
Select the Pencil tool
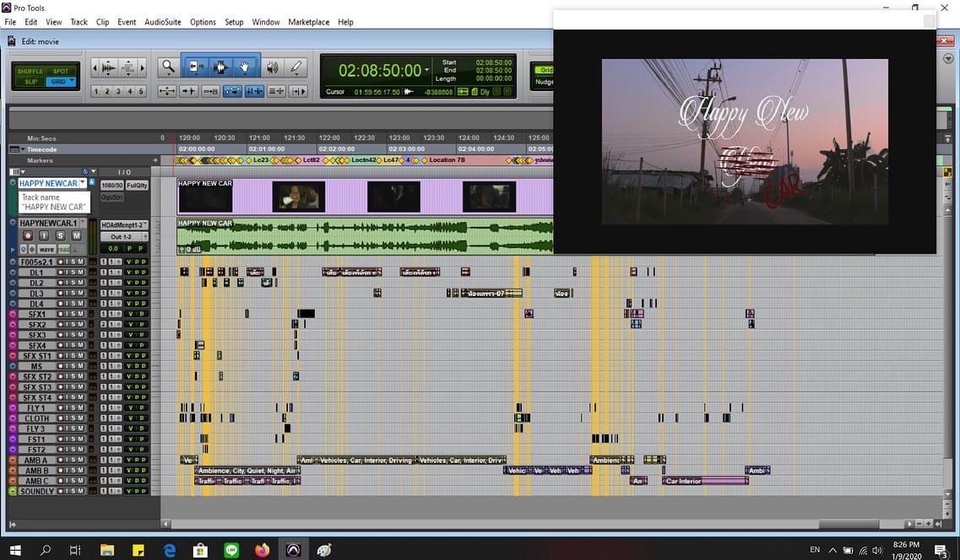296,67
